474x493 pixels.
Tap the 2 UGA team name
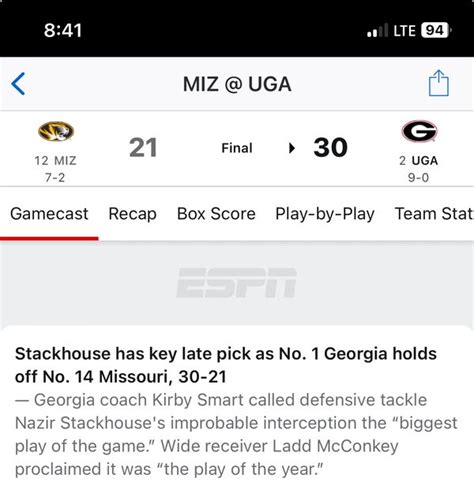click(418, 161)
